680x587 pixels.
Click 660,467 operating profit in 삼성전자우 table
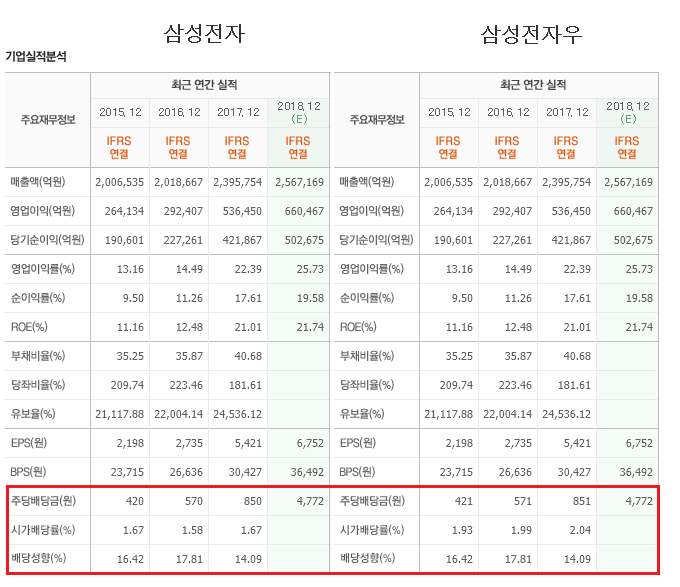633,211
